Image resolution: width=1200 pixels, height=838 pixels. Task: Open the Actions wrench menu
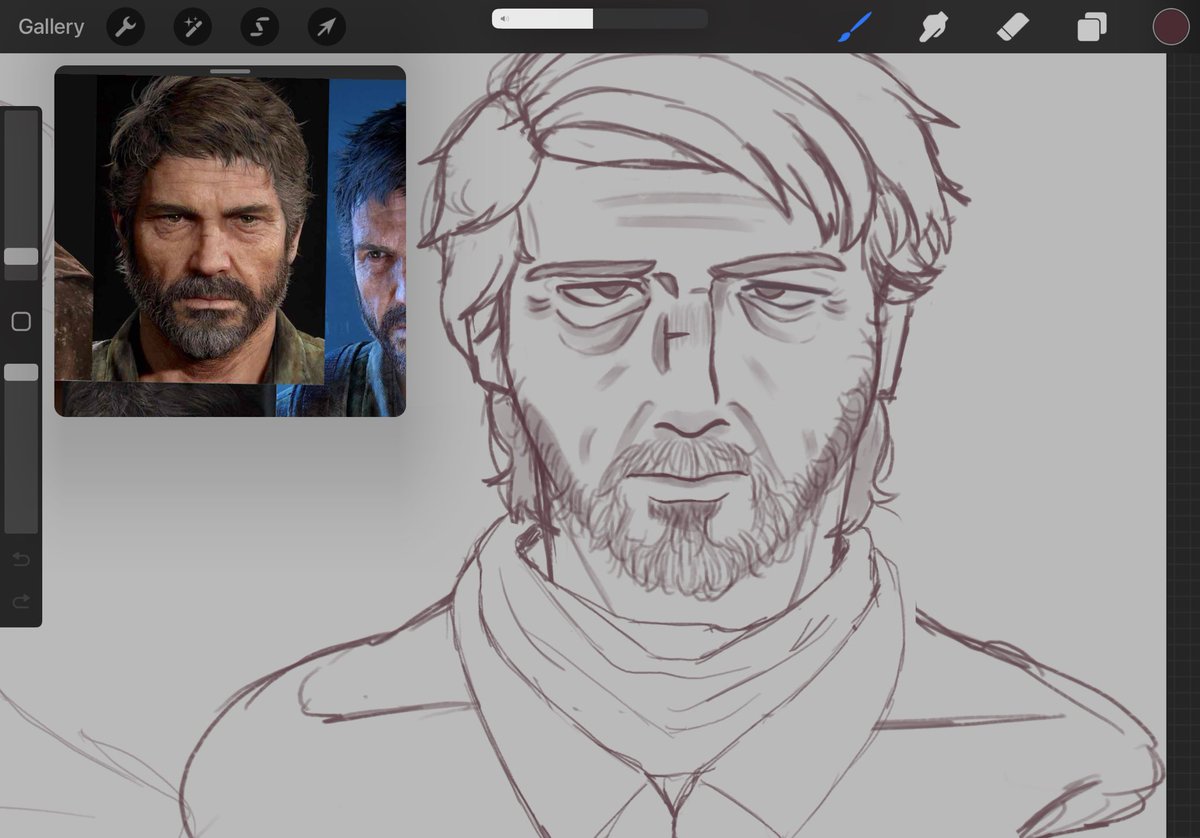pos(126,27)
